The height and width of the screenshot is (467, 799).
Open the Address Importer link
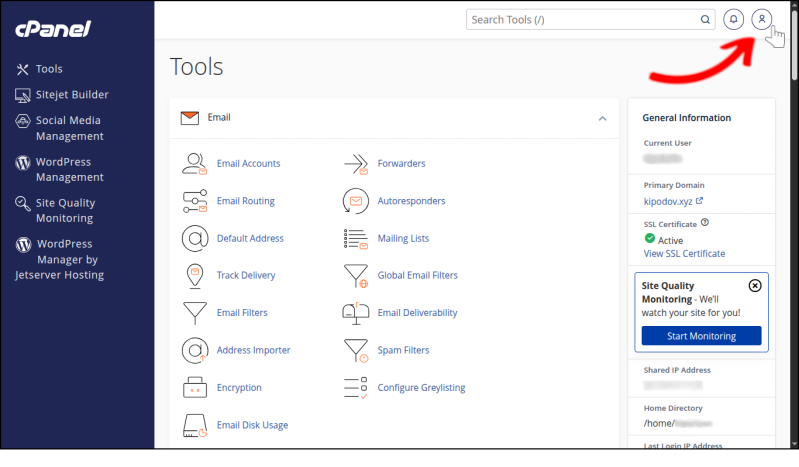pos(253,350)
